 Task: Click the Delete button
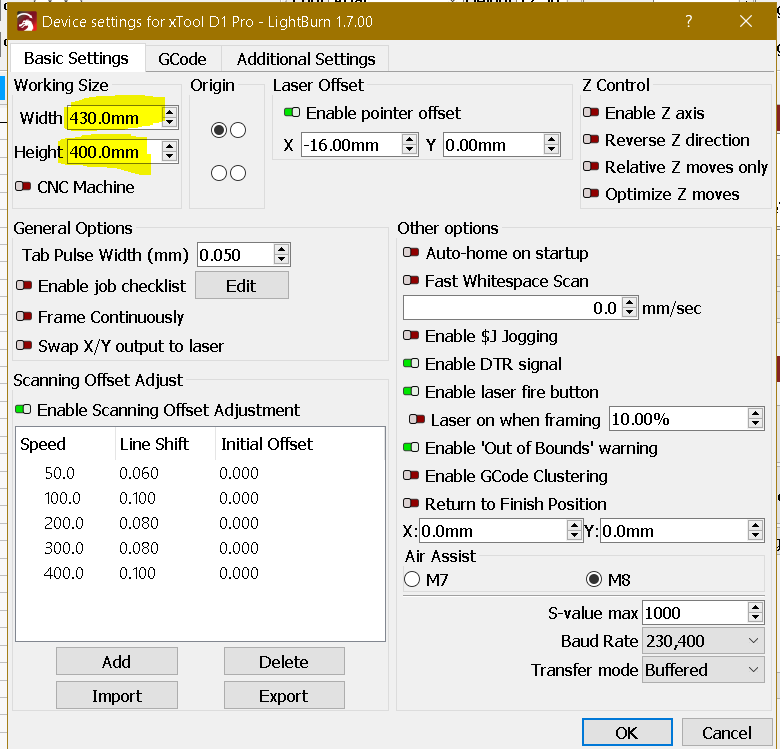[x=284, y=661]
